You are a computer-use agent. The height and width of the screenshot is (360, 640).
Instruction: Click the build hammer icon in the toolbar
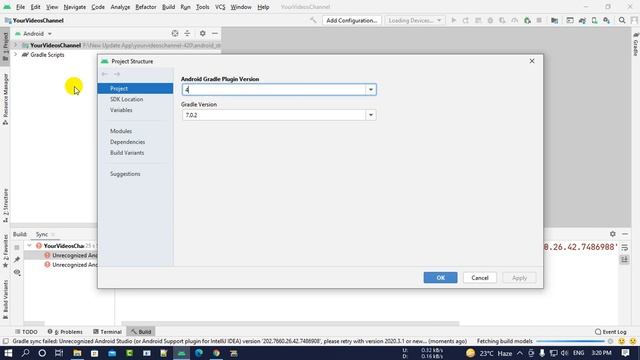coord(313,20)
